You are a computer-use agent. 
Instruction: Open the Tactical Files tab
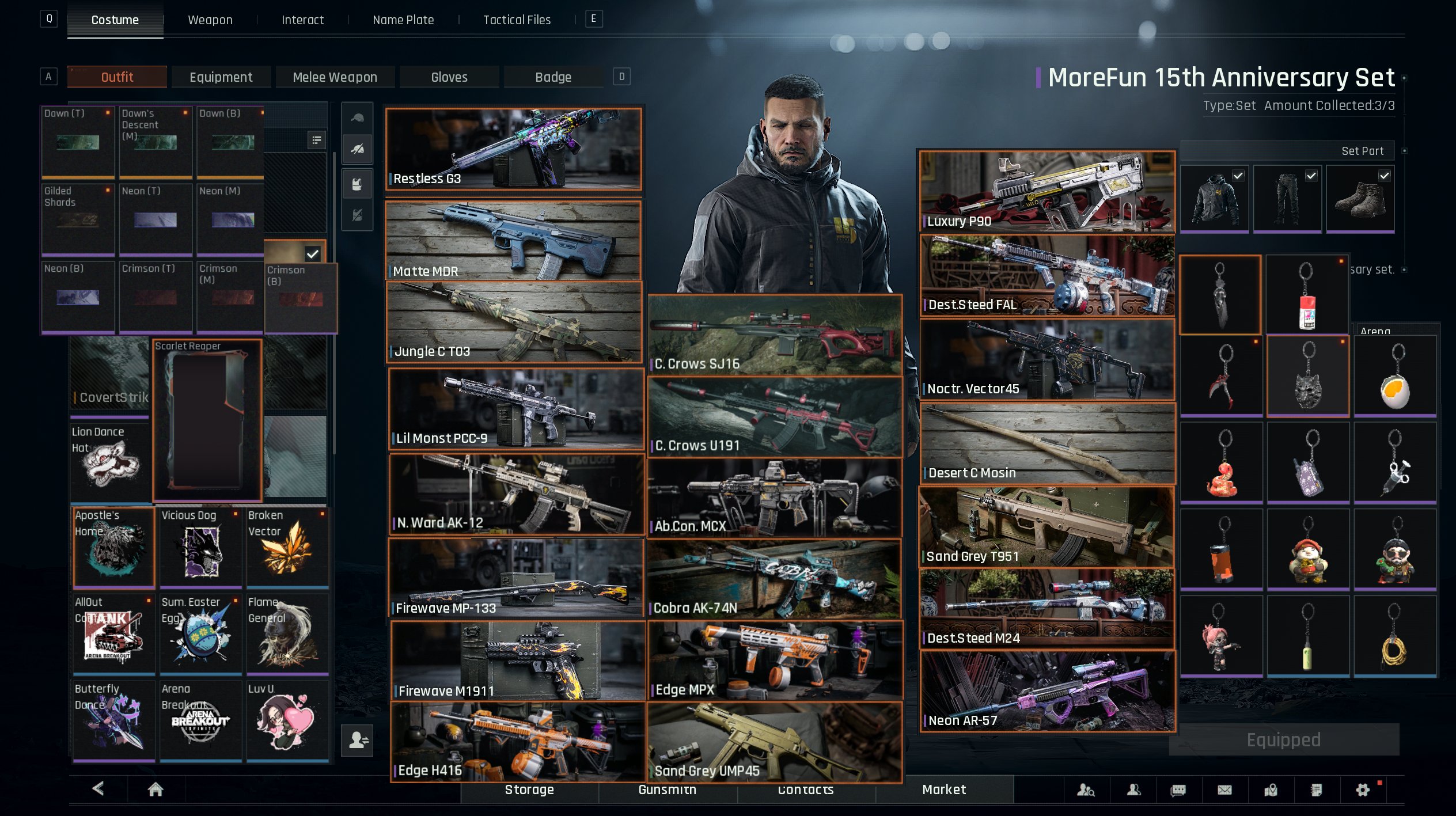tap(517, 20)
